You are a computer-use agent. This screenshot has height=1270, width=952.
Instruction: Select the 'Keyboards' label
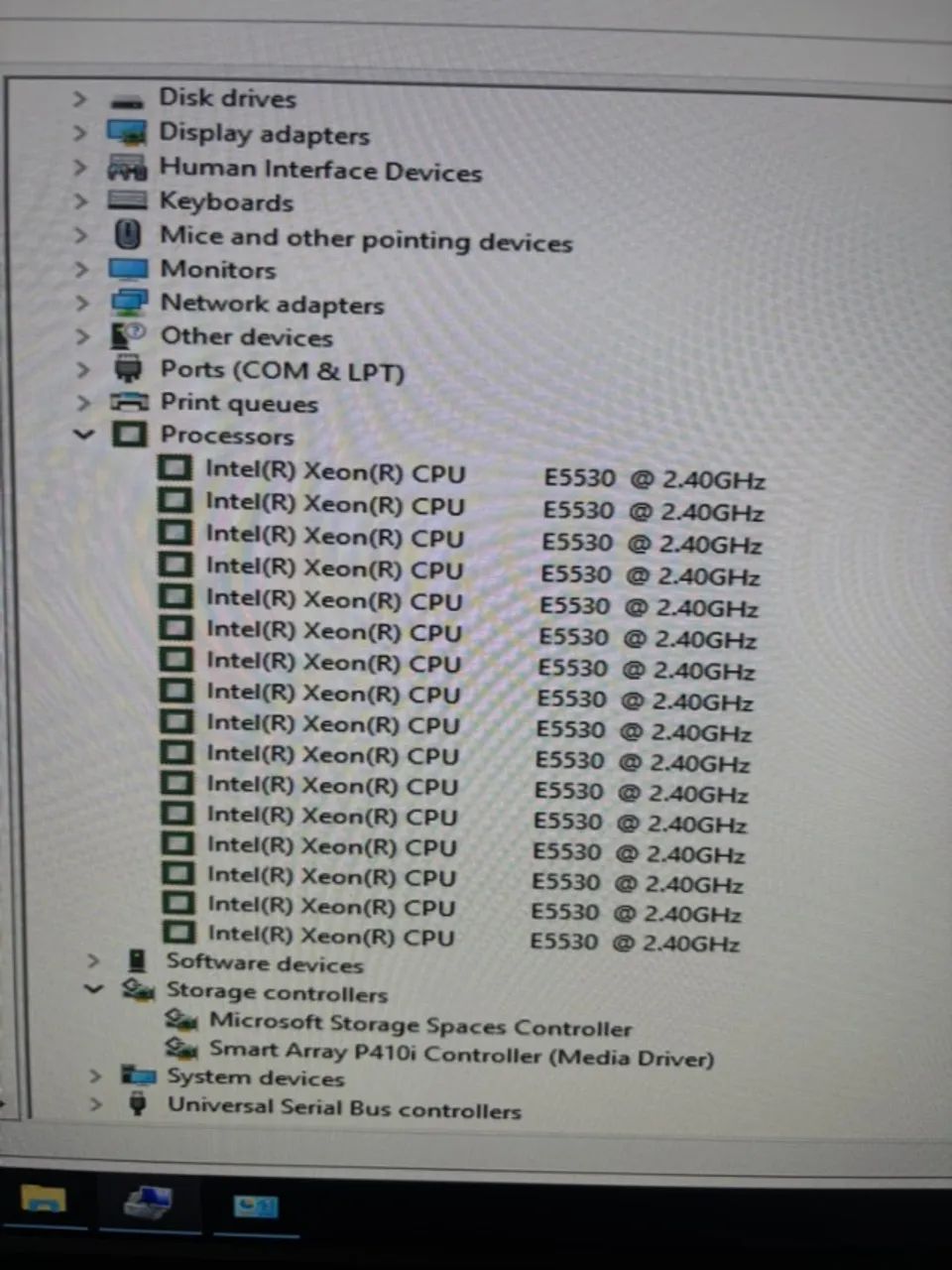point(227,201)
